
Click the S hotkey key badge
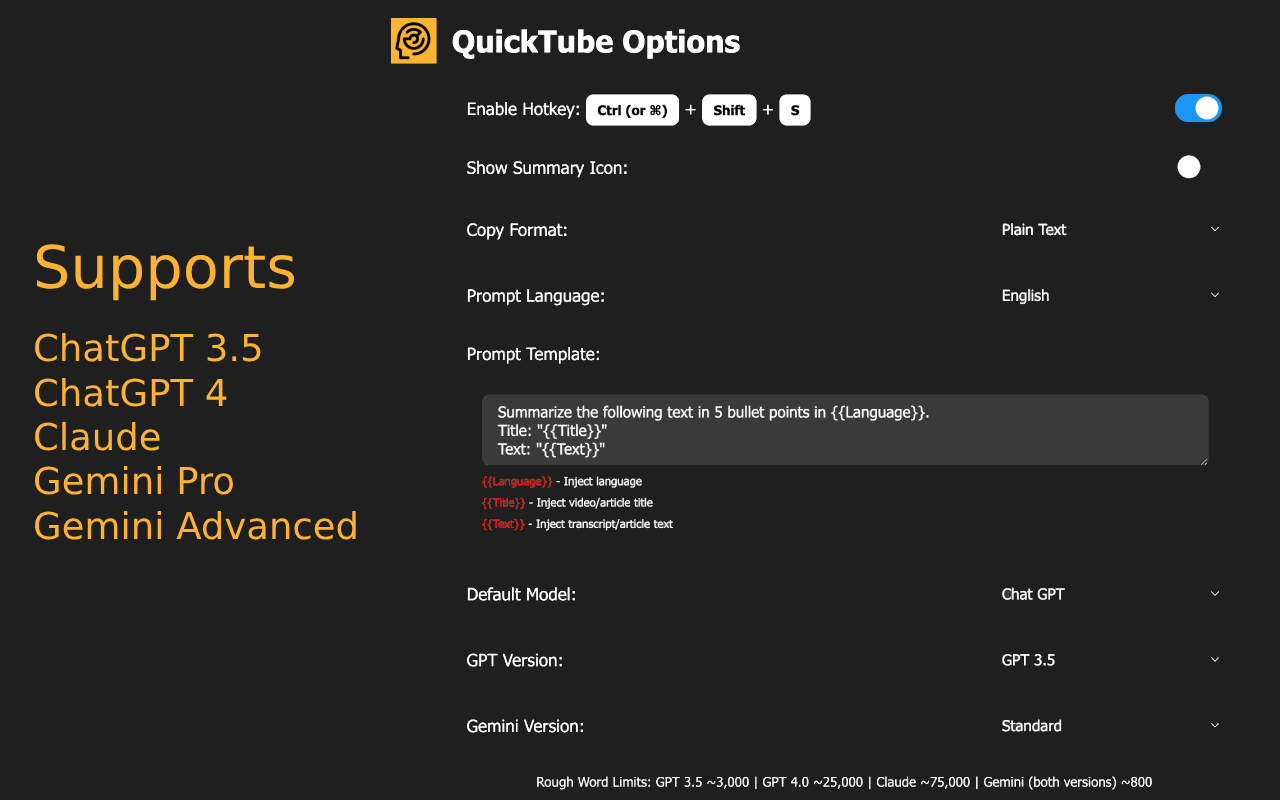click(795, 110)
